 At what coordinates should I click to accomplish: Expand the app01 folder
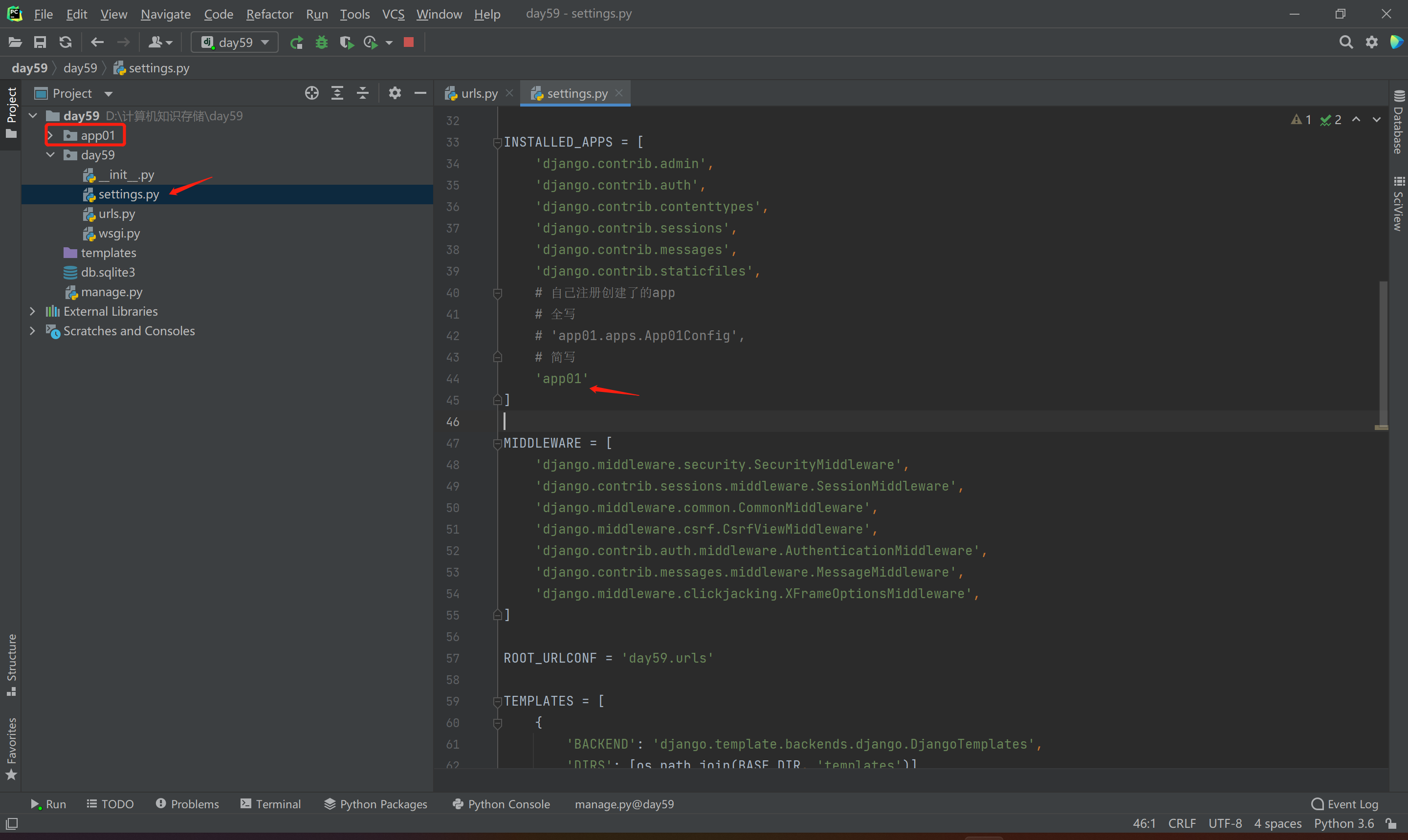click(50, 136)
